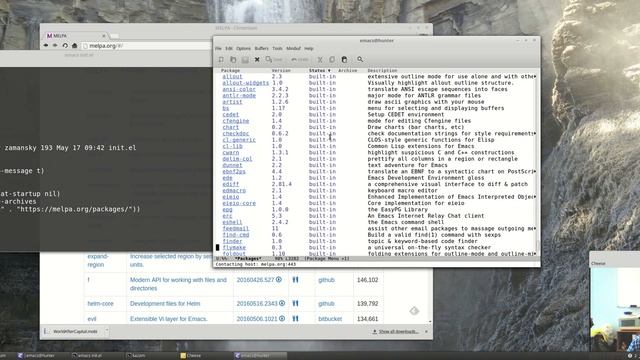Click the recipe icon in the evil row
Image resolution: width=640 pixels, height=360 pixels.
[x=295, y=319]
